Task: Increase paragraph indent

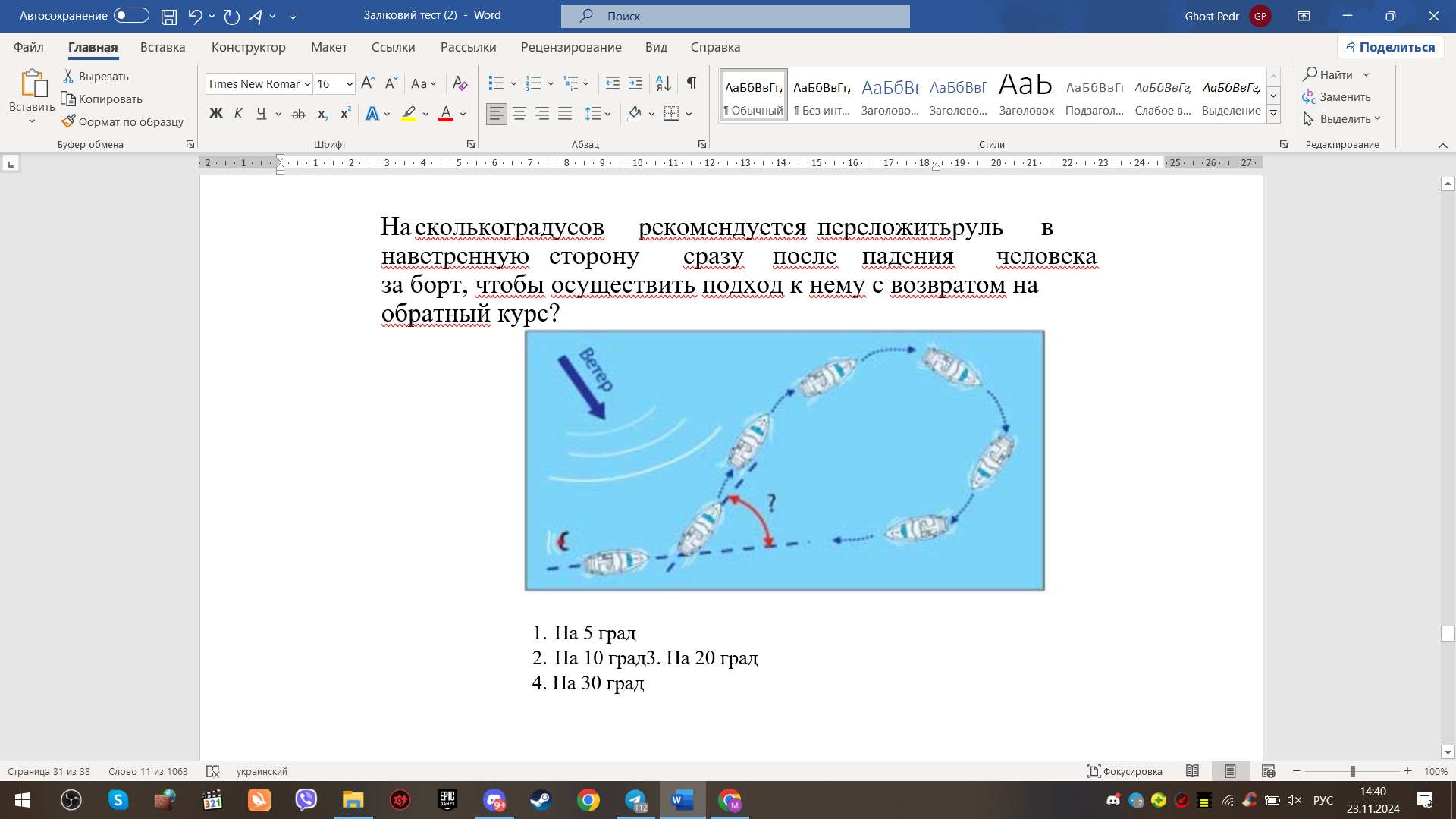Action: pyautogui.click(x=635, y=83)
